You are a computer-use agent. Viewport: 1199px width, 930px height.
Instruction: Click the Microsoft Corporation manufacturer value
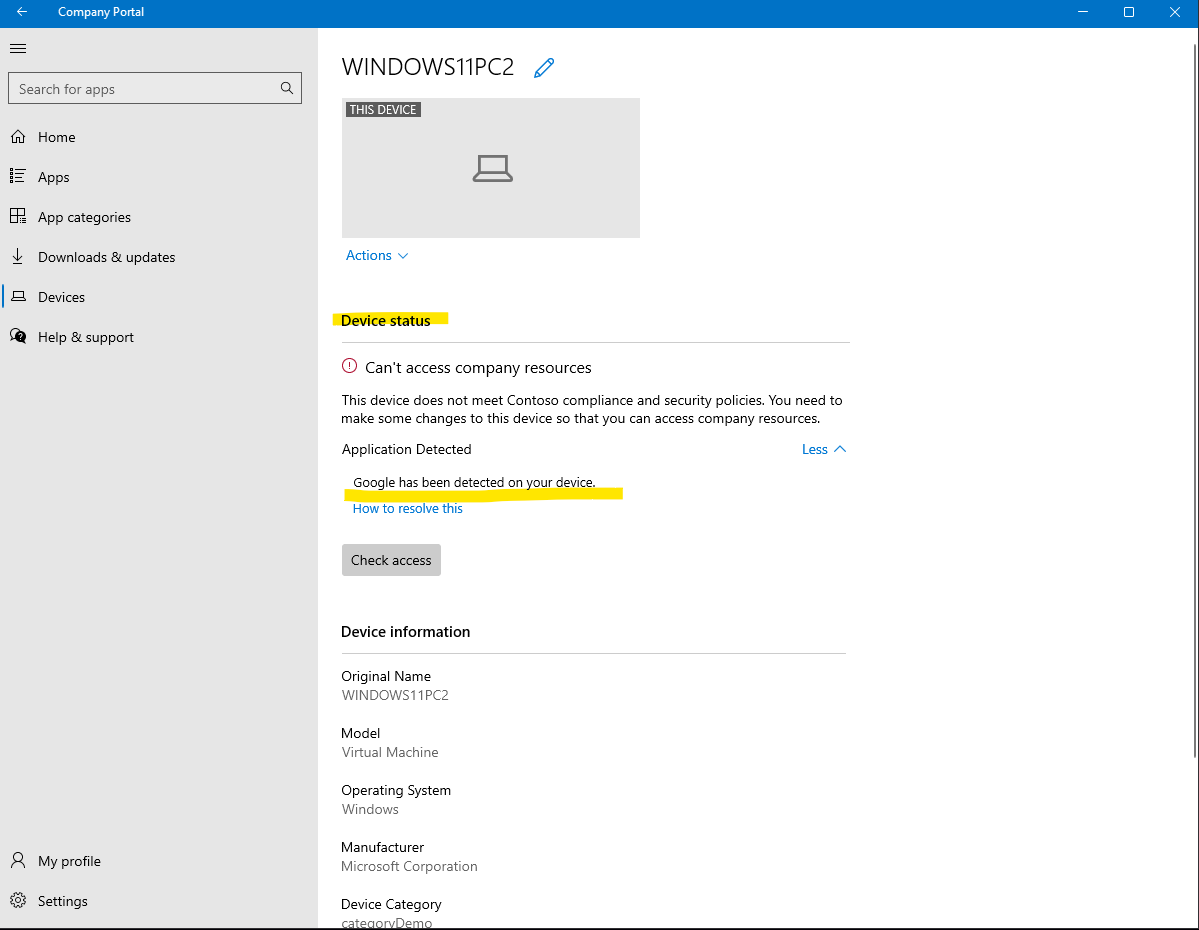point(409,867)
